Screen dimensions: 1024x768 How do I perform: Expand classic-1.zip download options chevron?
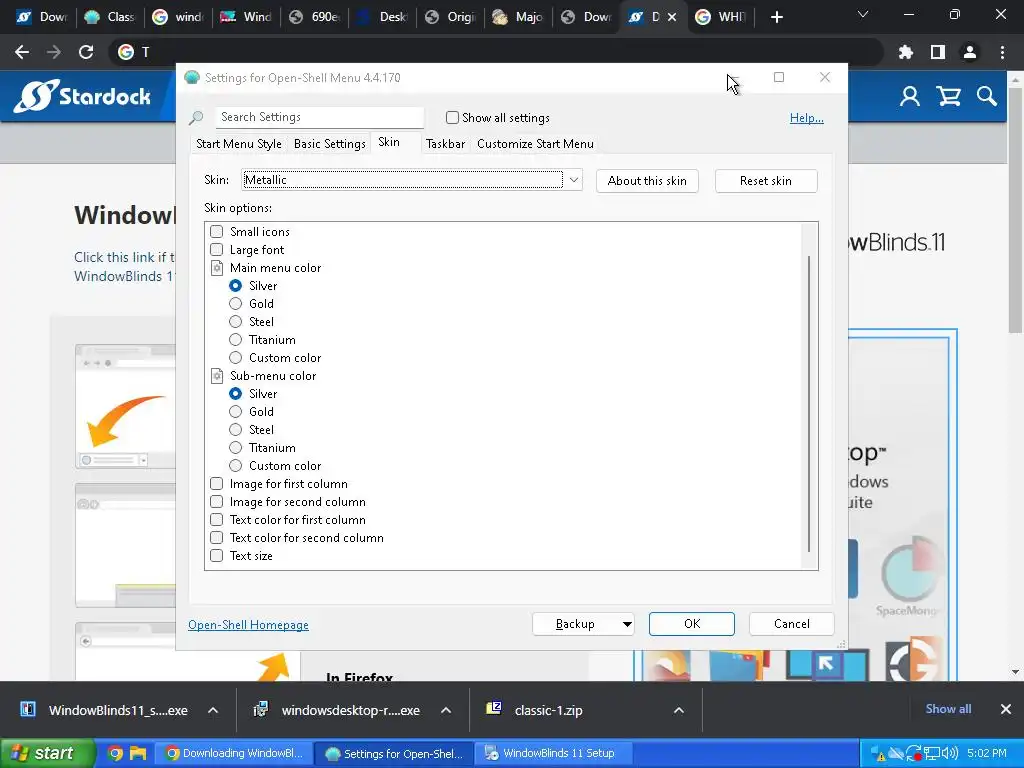tap(679, 710)
